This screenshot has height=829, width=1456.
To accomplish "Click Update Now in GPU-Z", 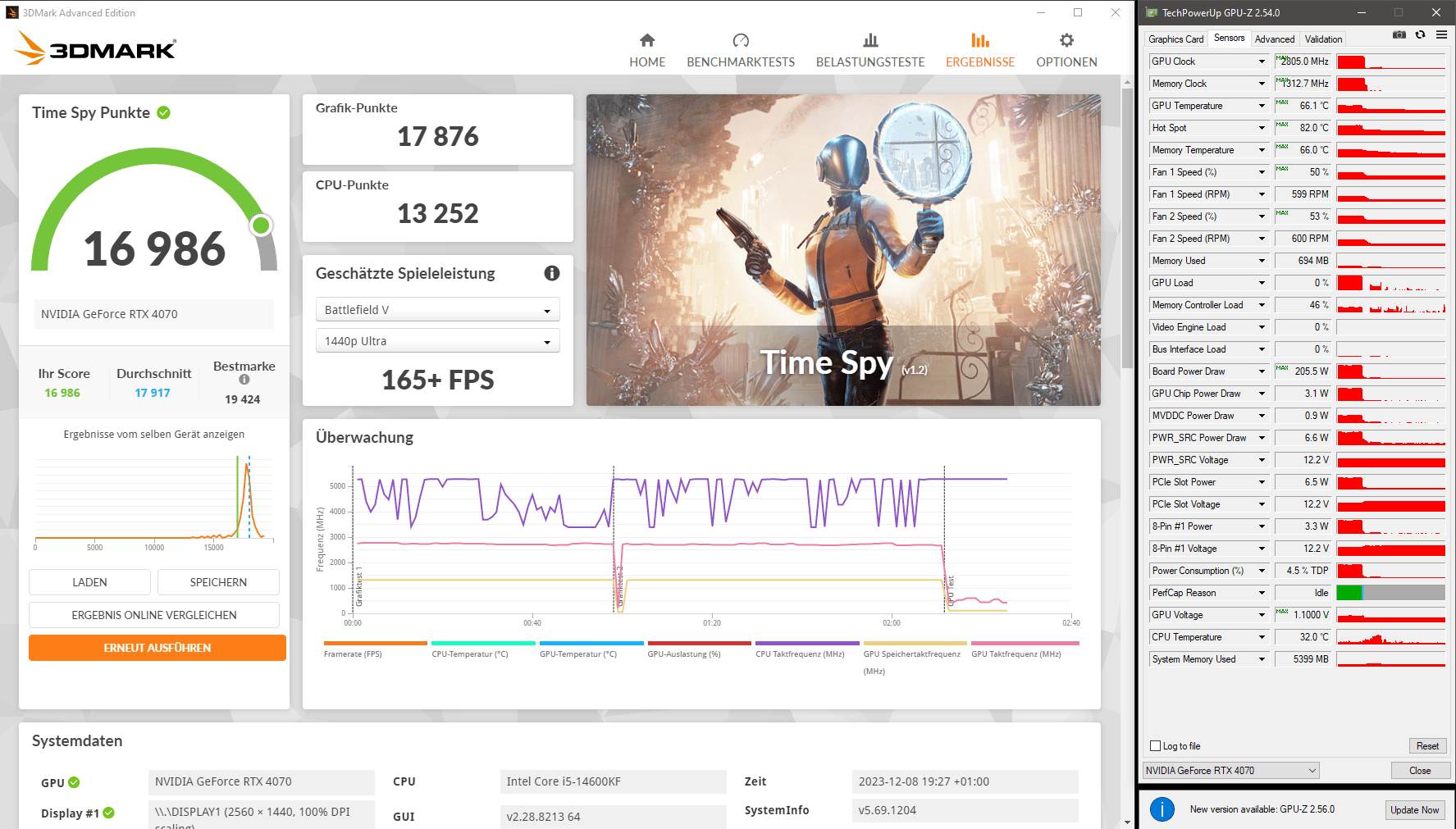I will pyautogui.click(x=1414, y=810).
